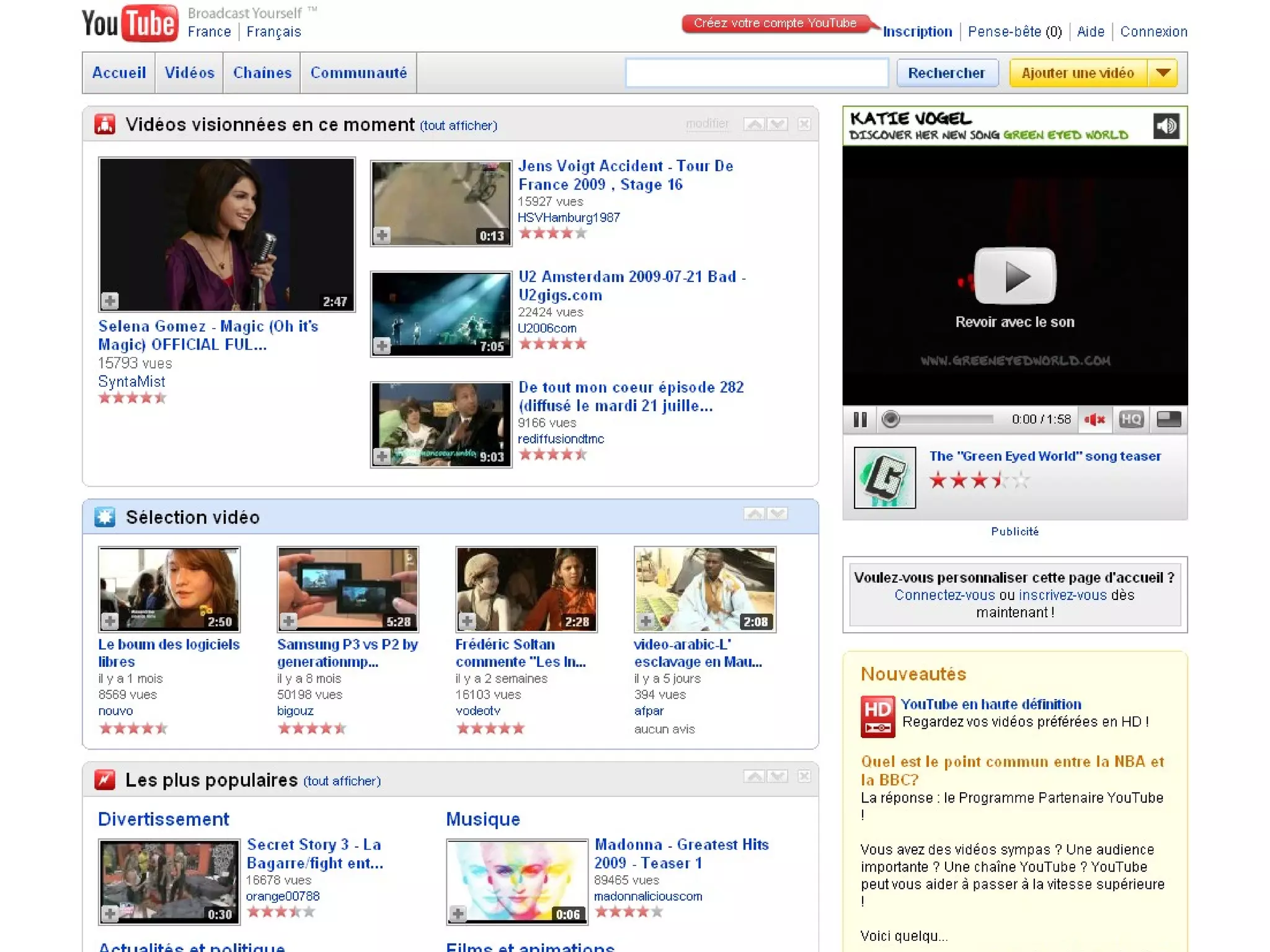Add U2 Amsterdam video to queue plus icon
This screenshot has width=1270, height=952.
pyautogui.click(x=382, y=346)
